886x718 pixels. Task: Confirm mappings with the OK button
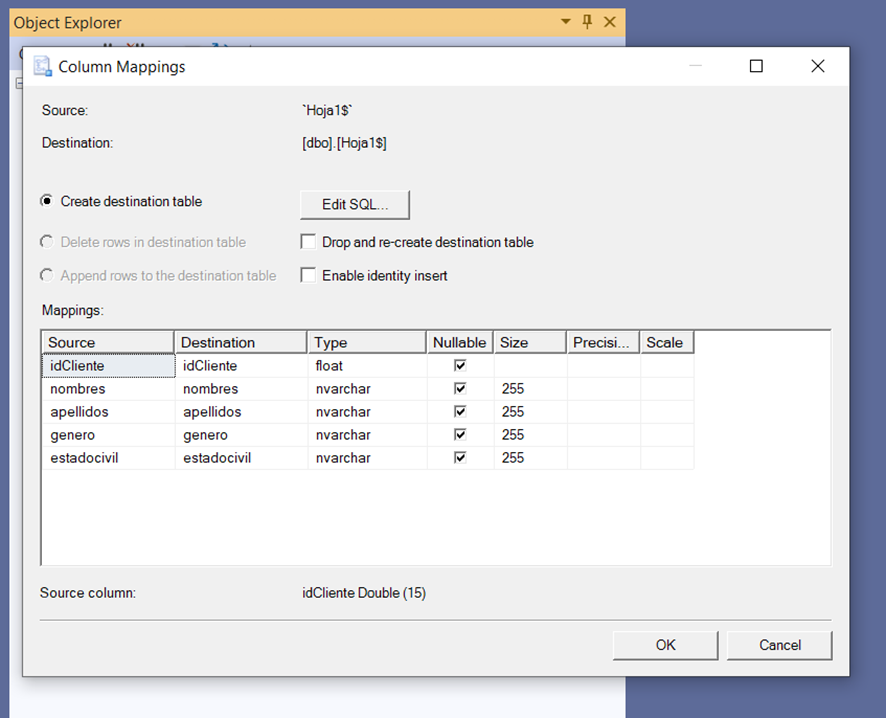[x=666, y=645]
